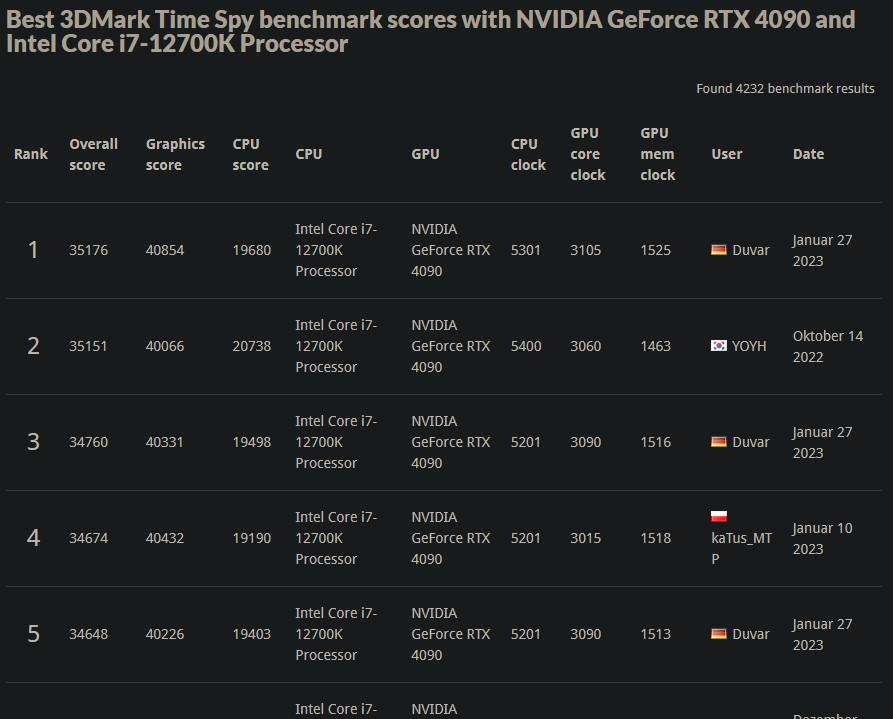Click the GPU core clock header

588,154
